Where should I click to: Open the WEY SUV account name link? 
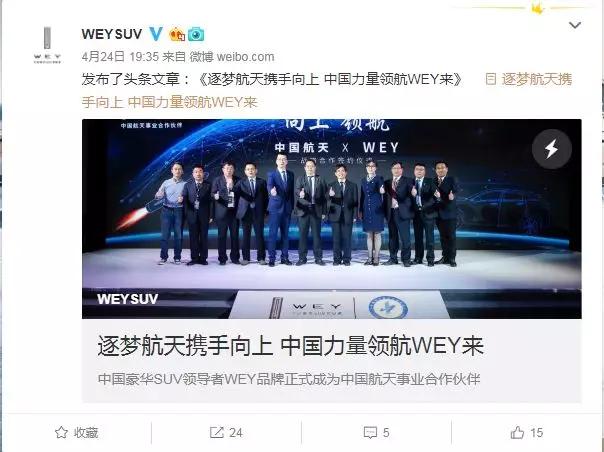tap(112, 34)
